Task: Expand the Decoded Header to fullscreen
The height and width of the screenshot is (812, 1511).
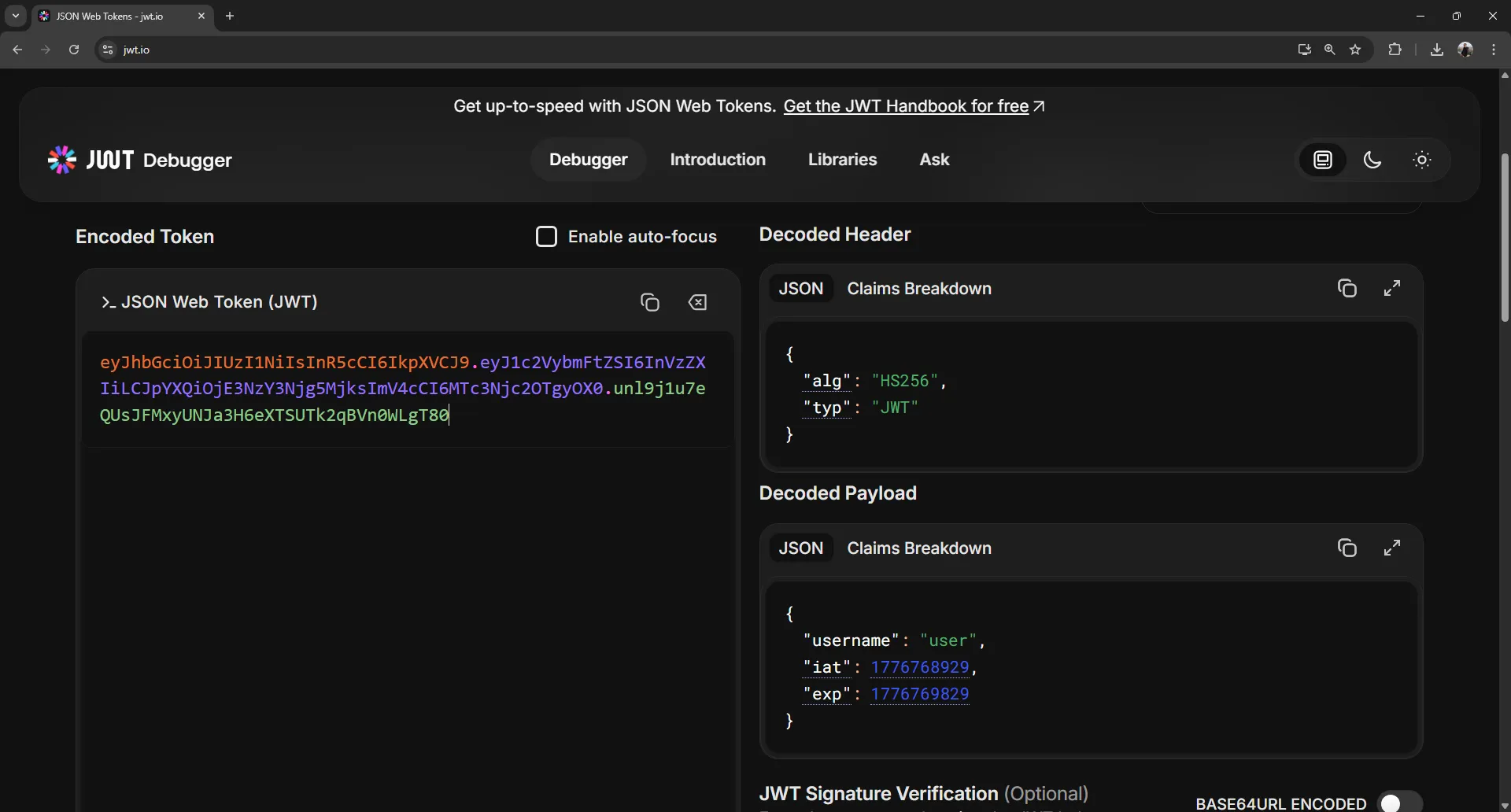Action: click(1393, 288)
